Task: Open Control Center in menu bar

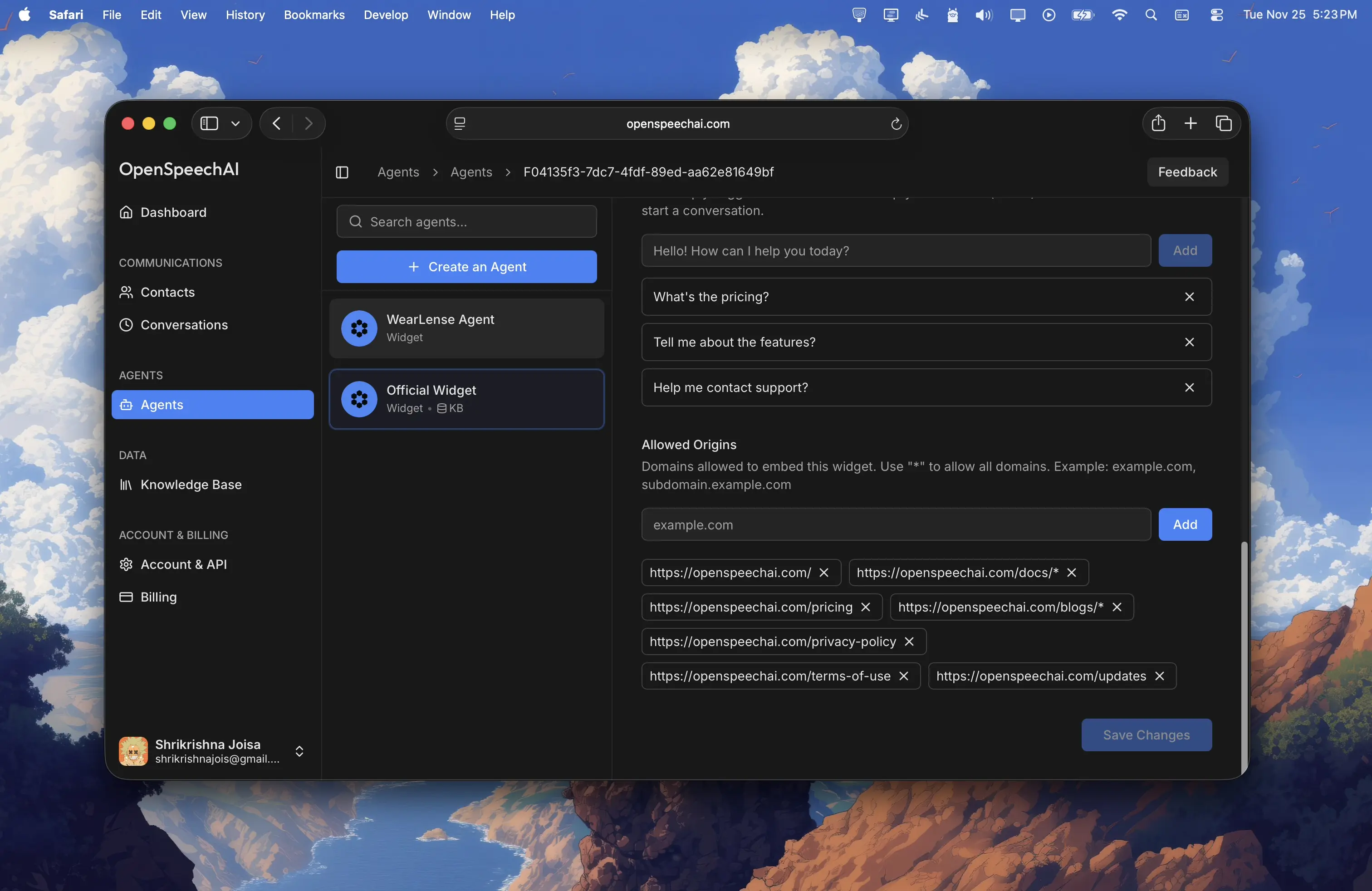Action: [1216, 15]
